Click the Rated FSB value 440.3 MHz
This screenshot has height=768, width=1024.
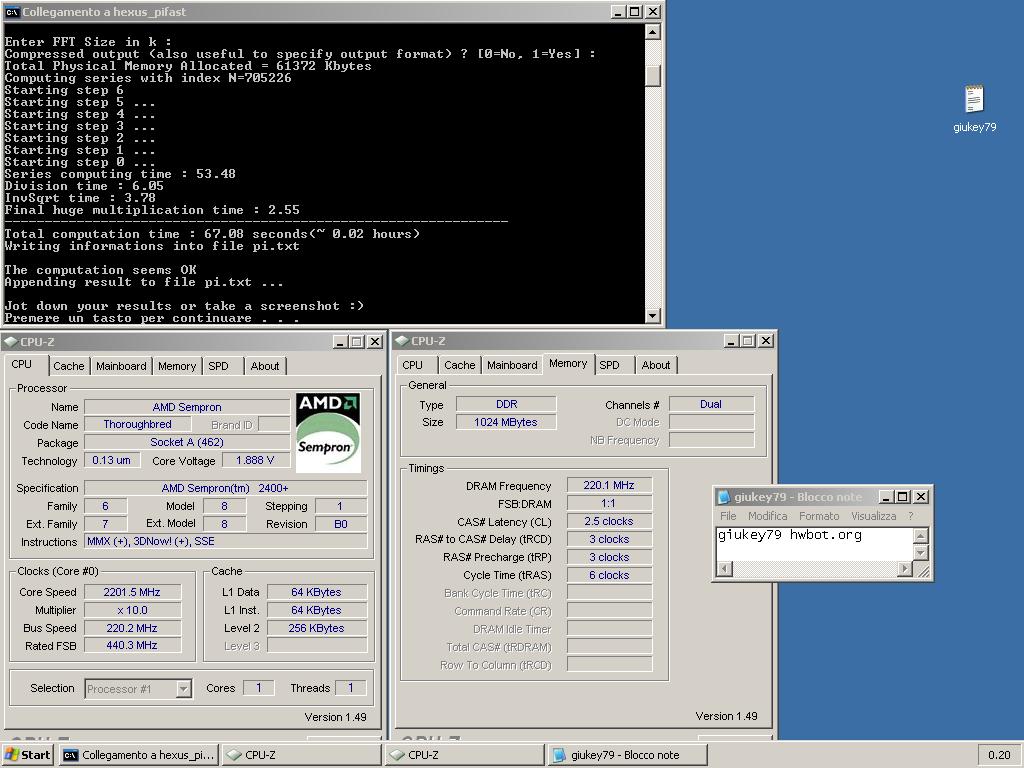132,645
